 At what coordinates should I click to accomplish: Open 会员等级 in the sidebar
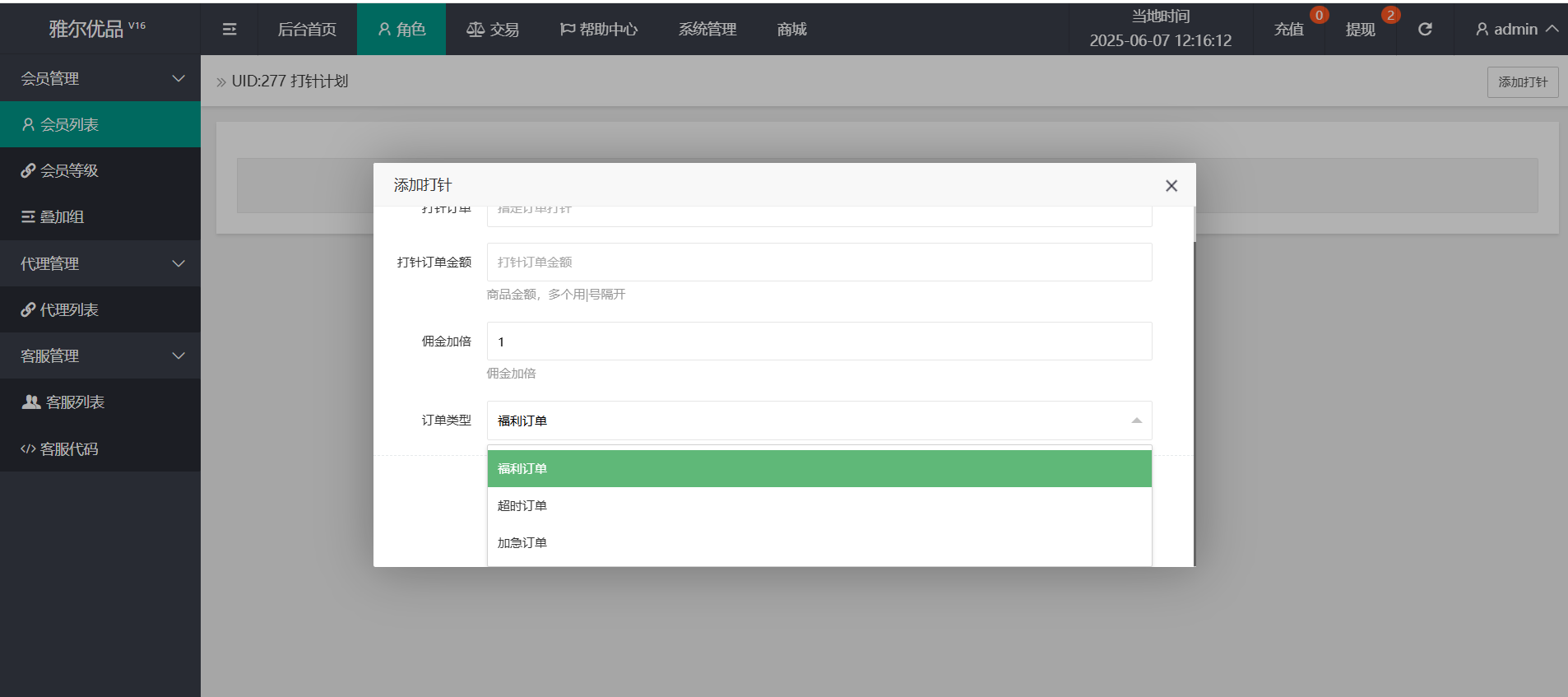pyautogui.click(x=69, y=171)
